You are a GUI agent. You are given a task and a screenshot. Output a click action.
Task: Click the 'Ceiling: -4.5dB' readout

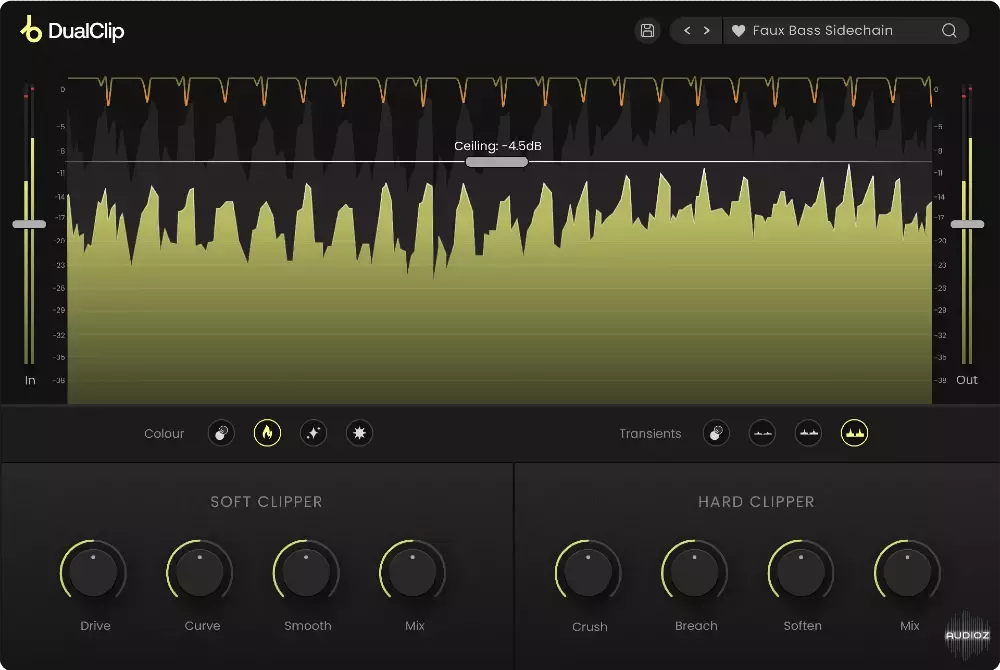497,146
